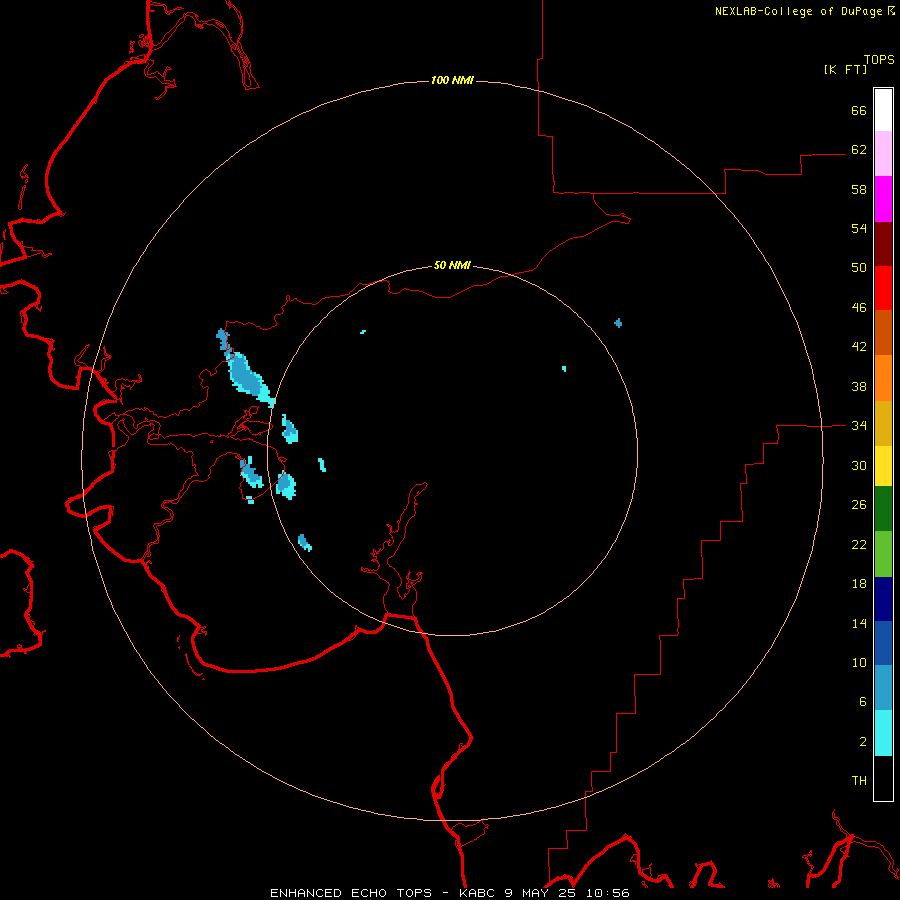
Task: Click the 38 legend value
Action: click(x=859, y=386)
